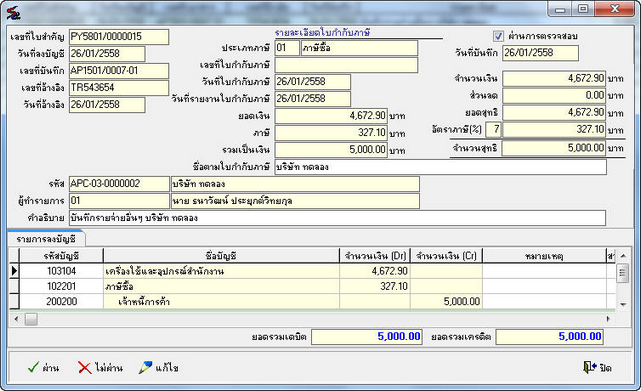Click the เลขที่บันทึก field AP1501/0007-01
The height and width of the screenshot is (391, 641).
(x=119, y=71)
